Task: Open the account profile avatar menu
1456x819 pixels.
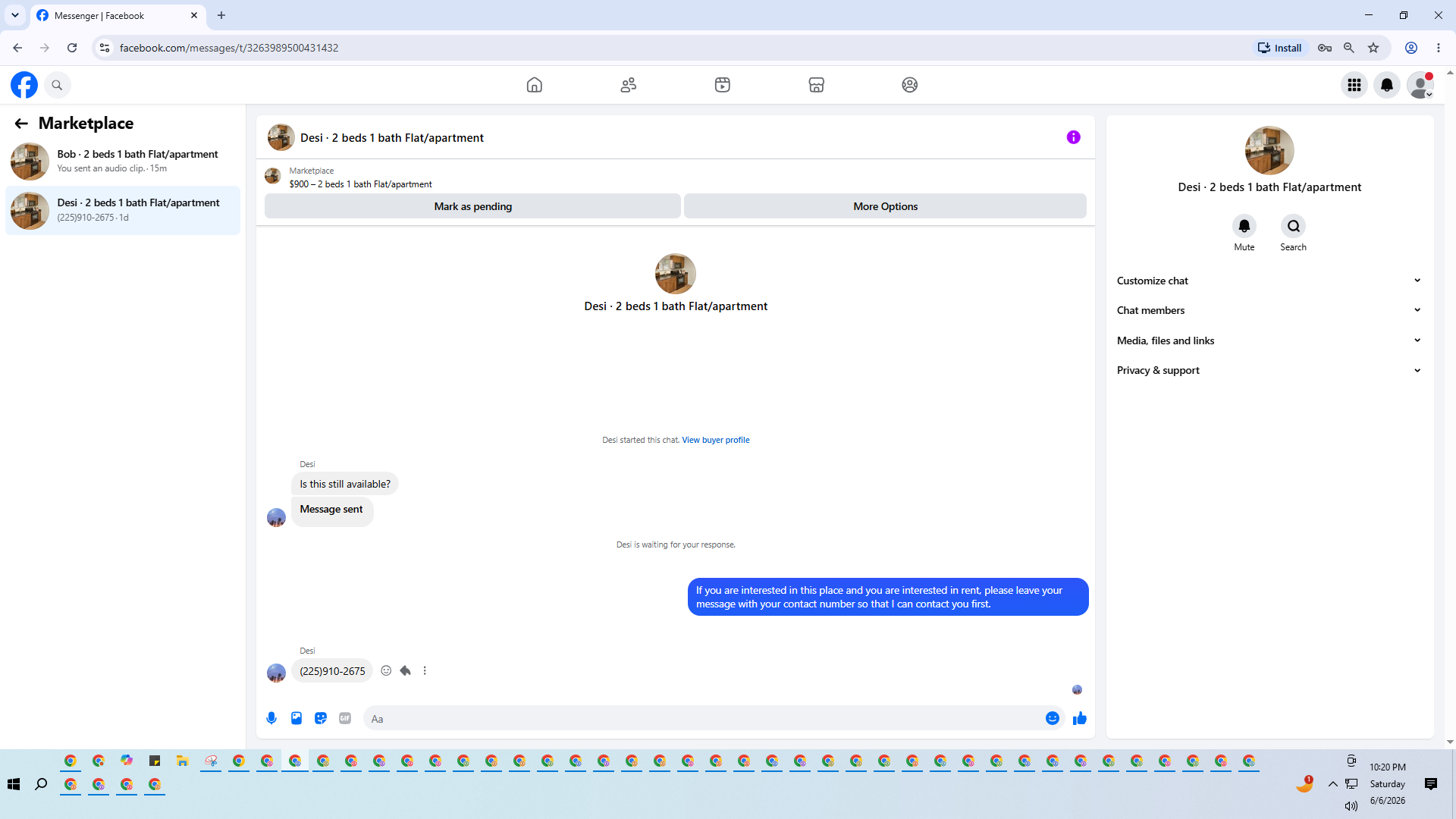Action: (x=1420, y=85)
